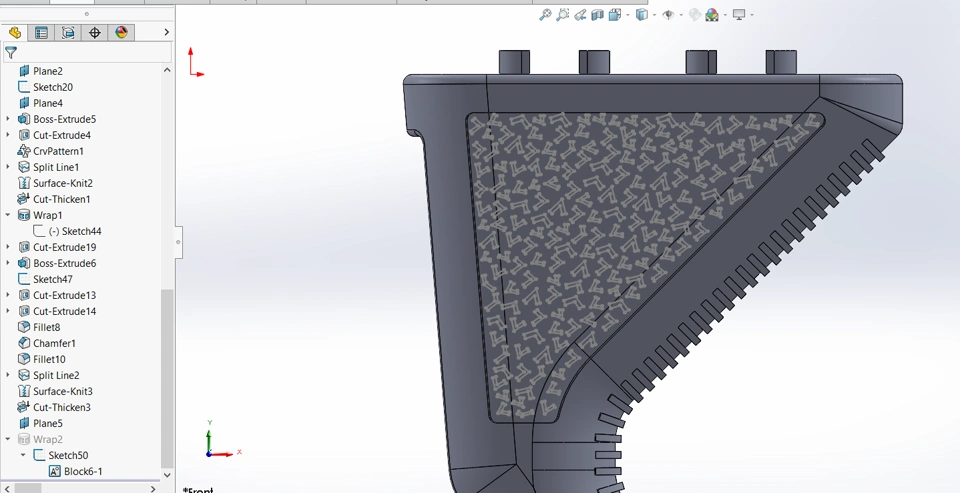Click the Hide/Show Items eye icon
The width and height of the screenshot is (960, 493).
coord(668,15)
